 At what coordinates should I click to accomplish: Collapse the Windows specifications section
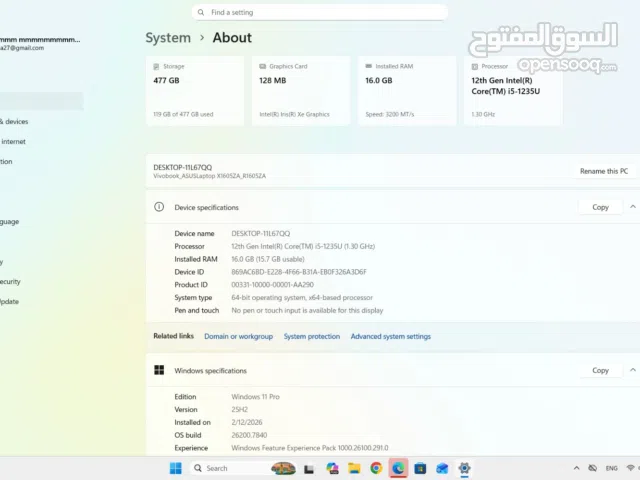coord(633,370)
